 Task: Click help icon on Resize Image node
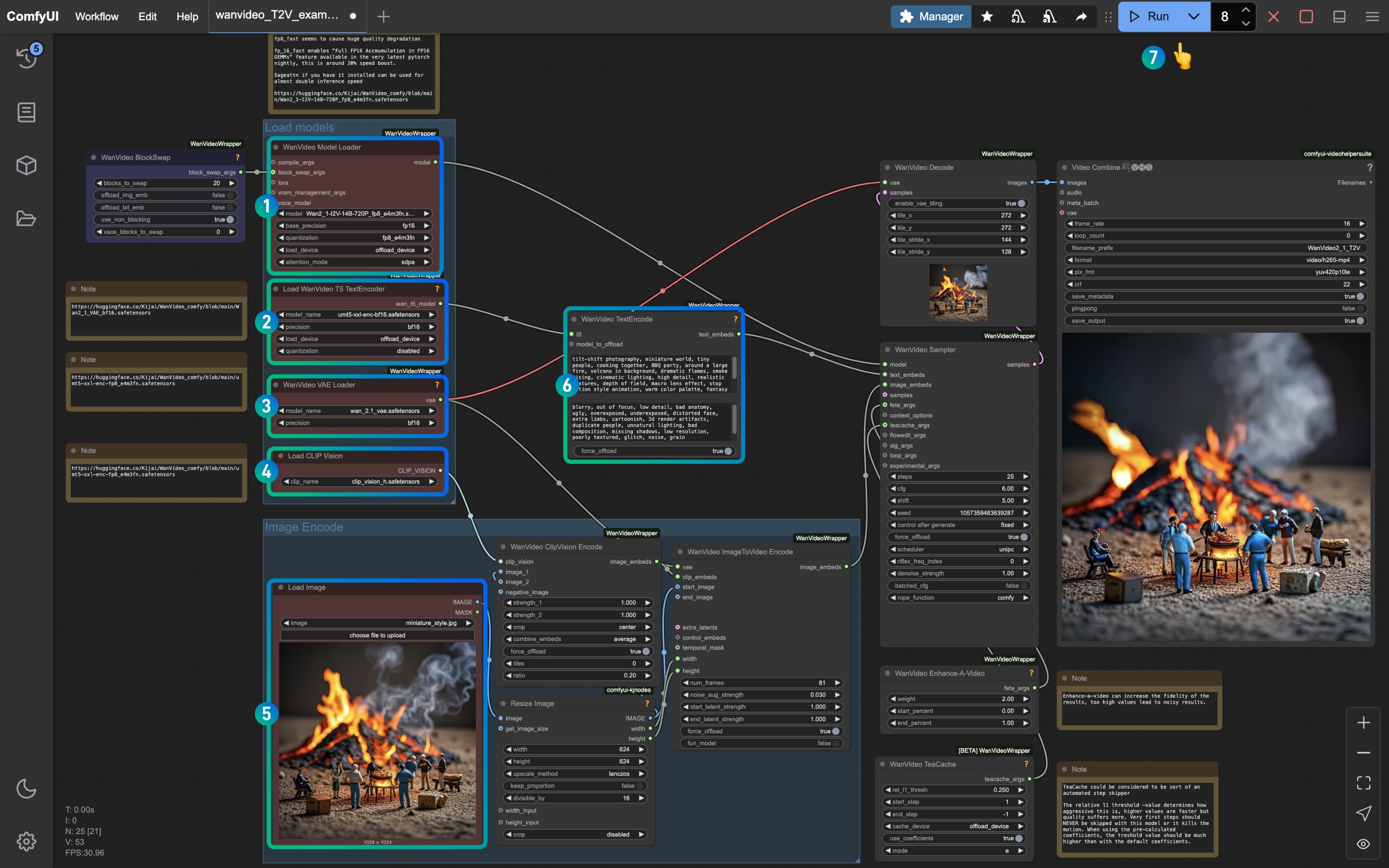646,703
